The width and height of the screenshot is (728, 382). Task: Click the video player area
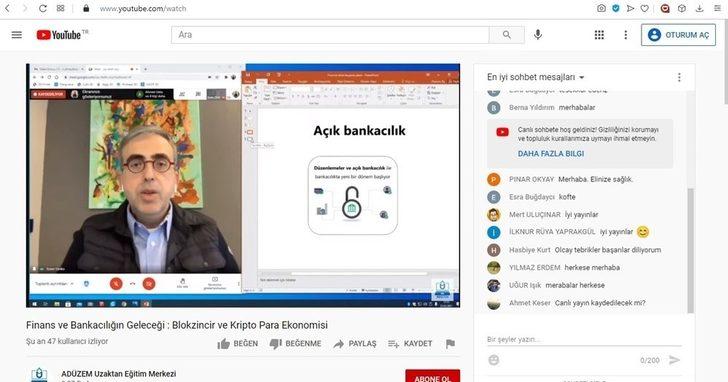coord(243,186)
